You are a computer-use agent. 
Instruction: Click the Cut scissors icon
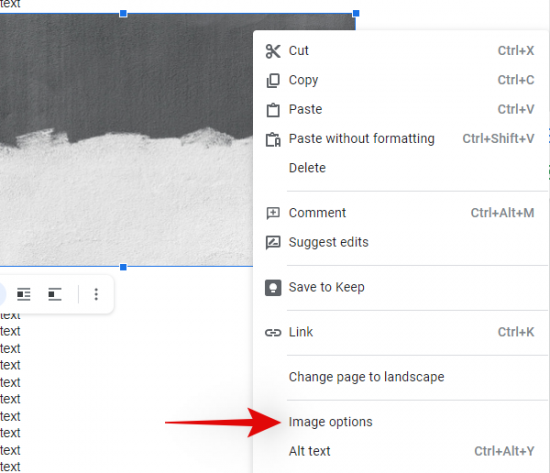(273, 51)
